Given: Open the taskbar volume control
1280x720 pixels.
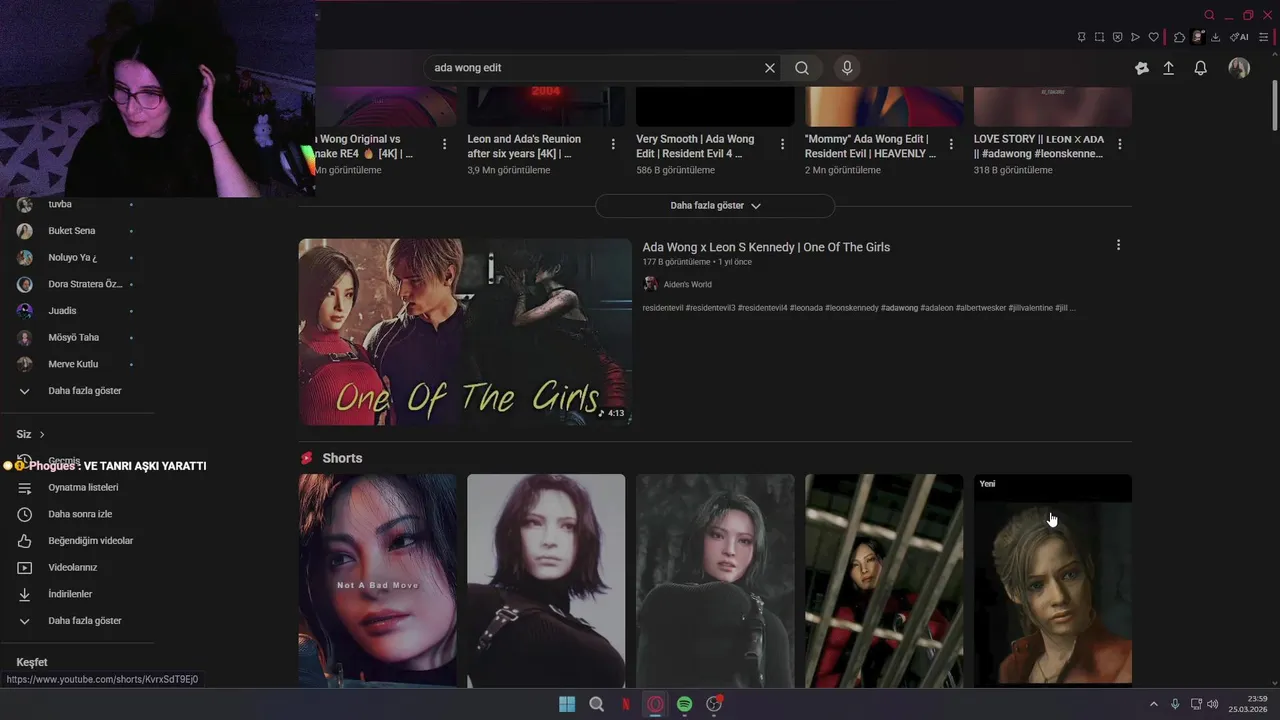Looking at the screenshot, I should pos(1213,704).
